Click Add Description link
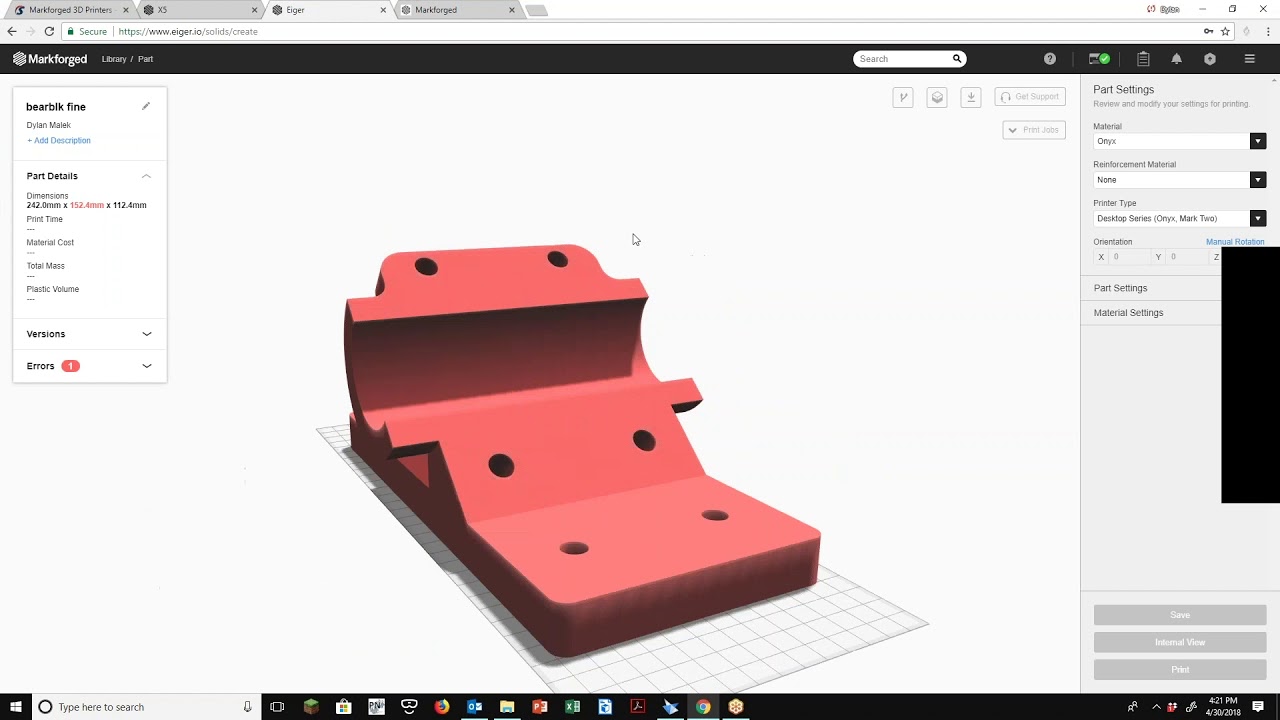 (59, 141)
